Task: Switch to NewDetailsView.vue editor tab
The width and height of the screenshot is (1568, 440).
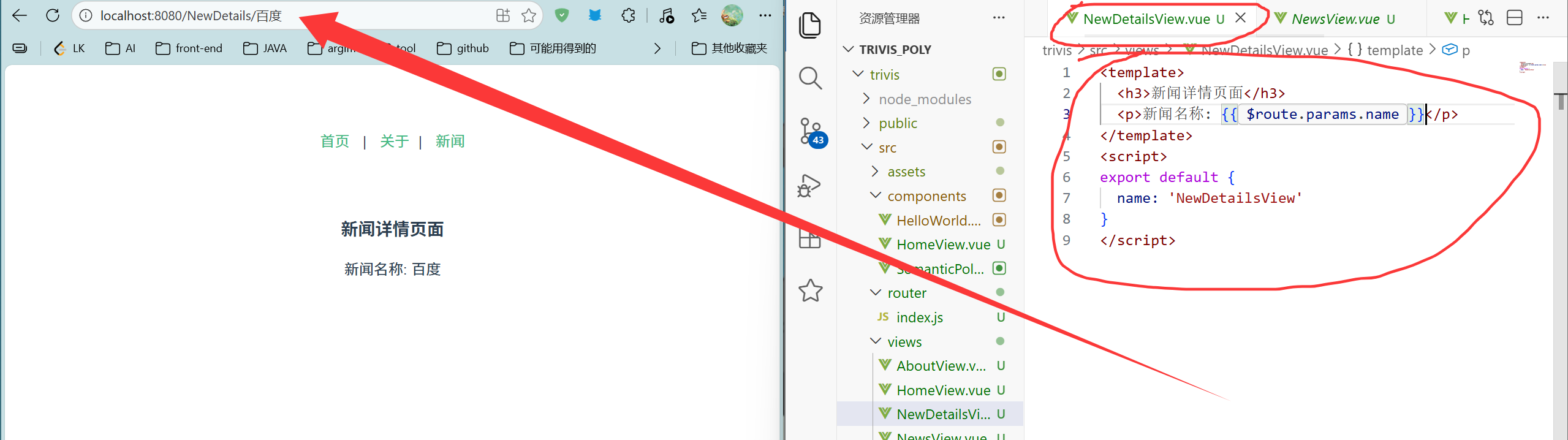Action: pyautogui.click(x=1145, y=19)
